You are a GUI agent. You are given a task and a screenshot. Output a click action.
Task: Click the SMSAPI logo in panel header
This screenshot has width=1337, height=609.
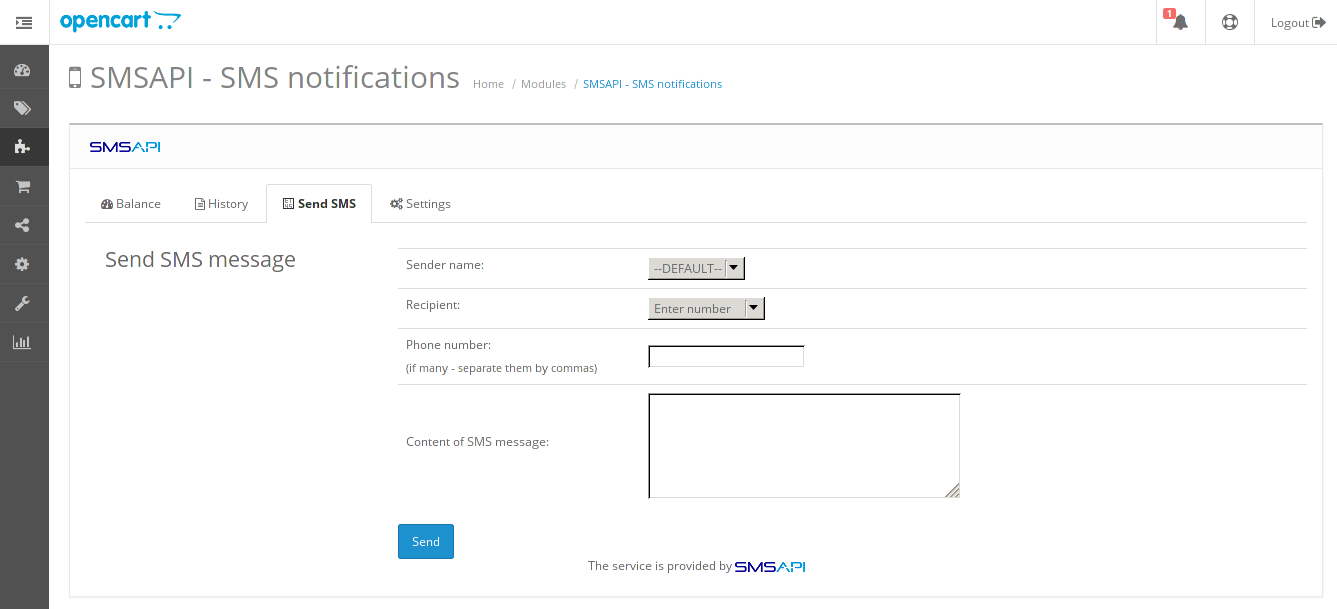(x=125, y=147)
